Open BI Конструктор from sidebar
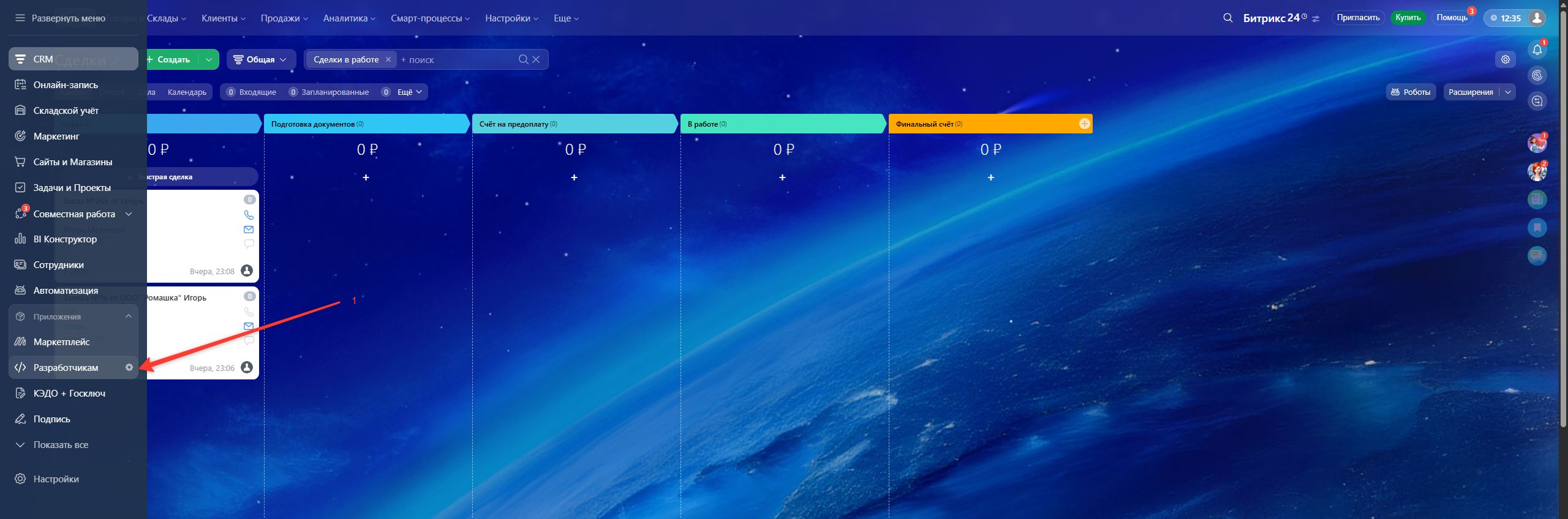The height and width of the screenshot is (519, 1568). click(65, 239)
